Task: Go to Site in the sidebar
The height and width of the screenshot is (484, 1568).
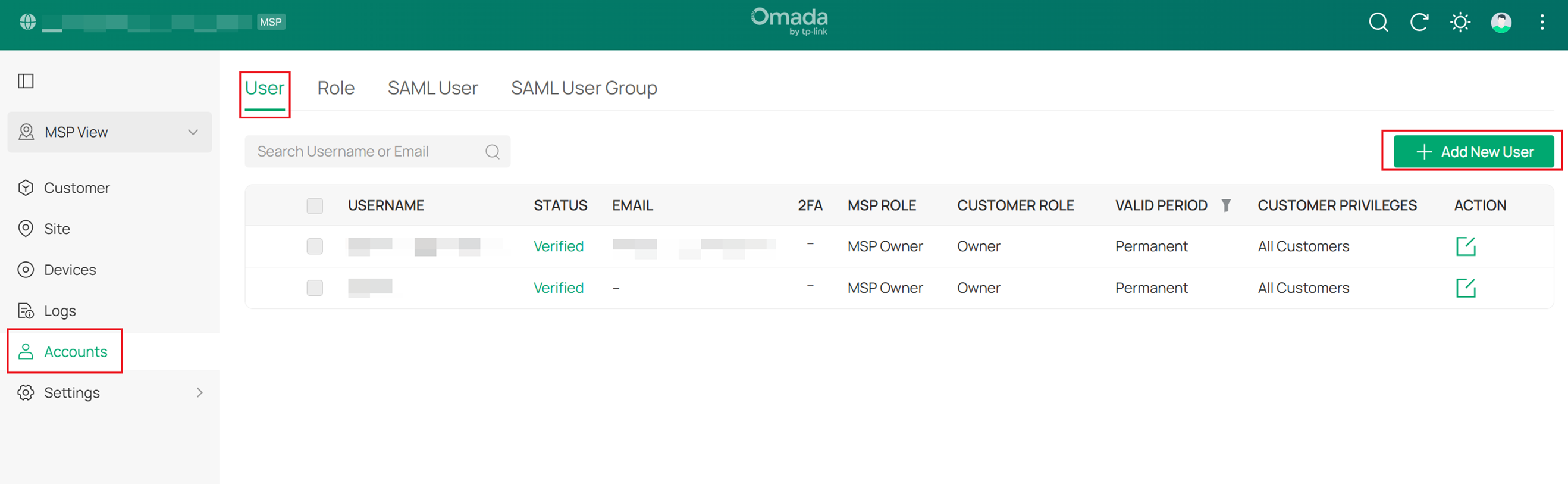Action: point(57,229)
